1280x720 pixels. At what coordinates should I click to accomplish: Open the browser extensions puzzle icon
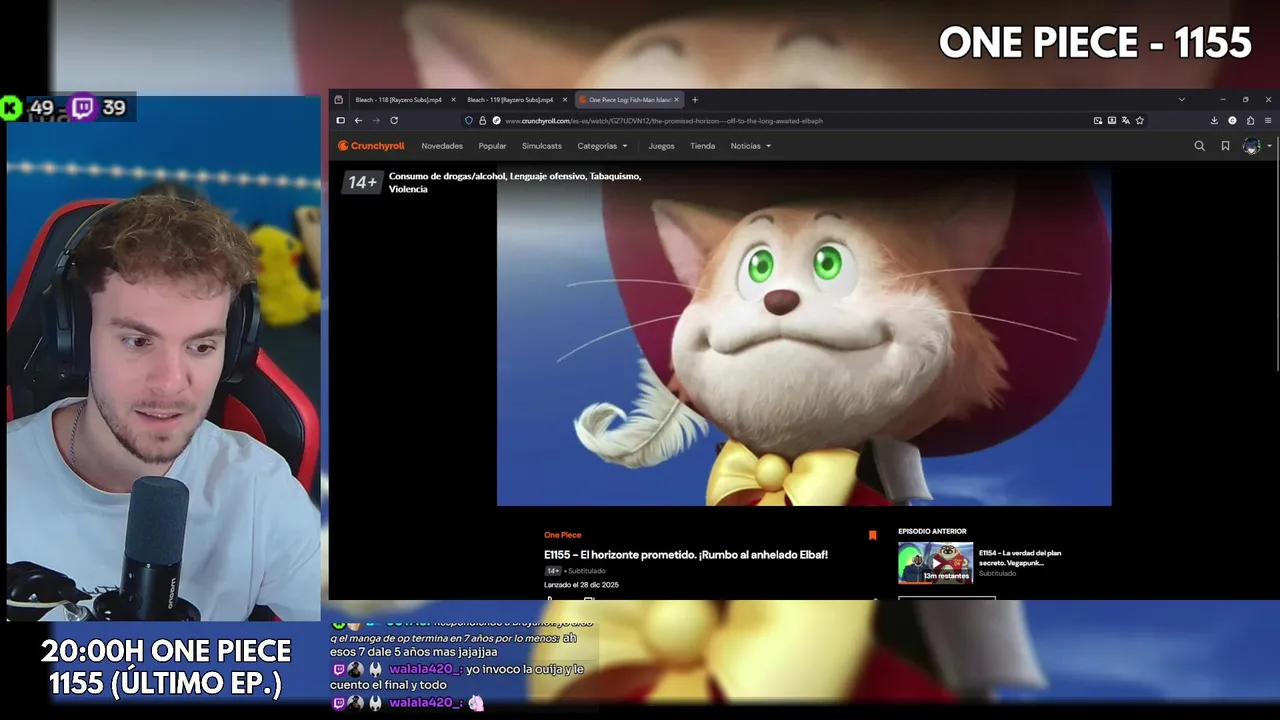tap(1250, 121)
